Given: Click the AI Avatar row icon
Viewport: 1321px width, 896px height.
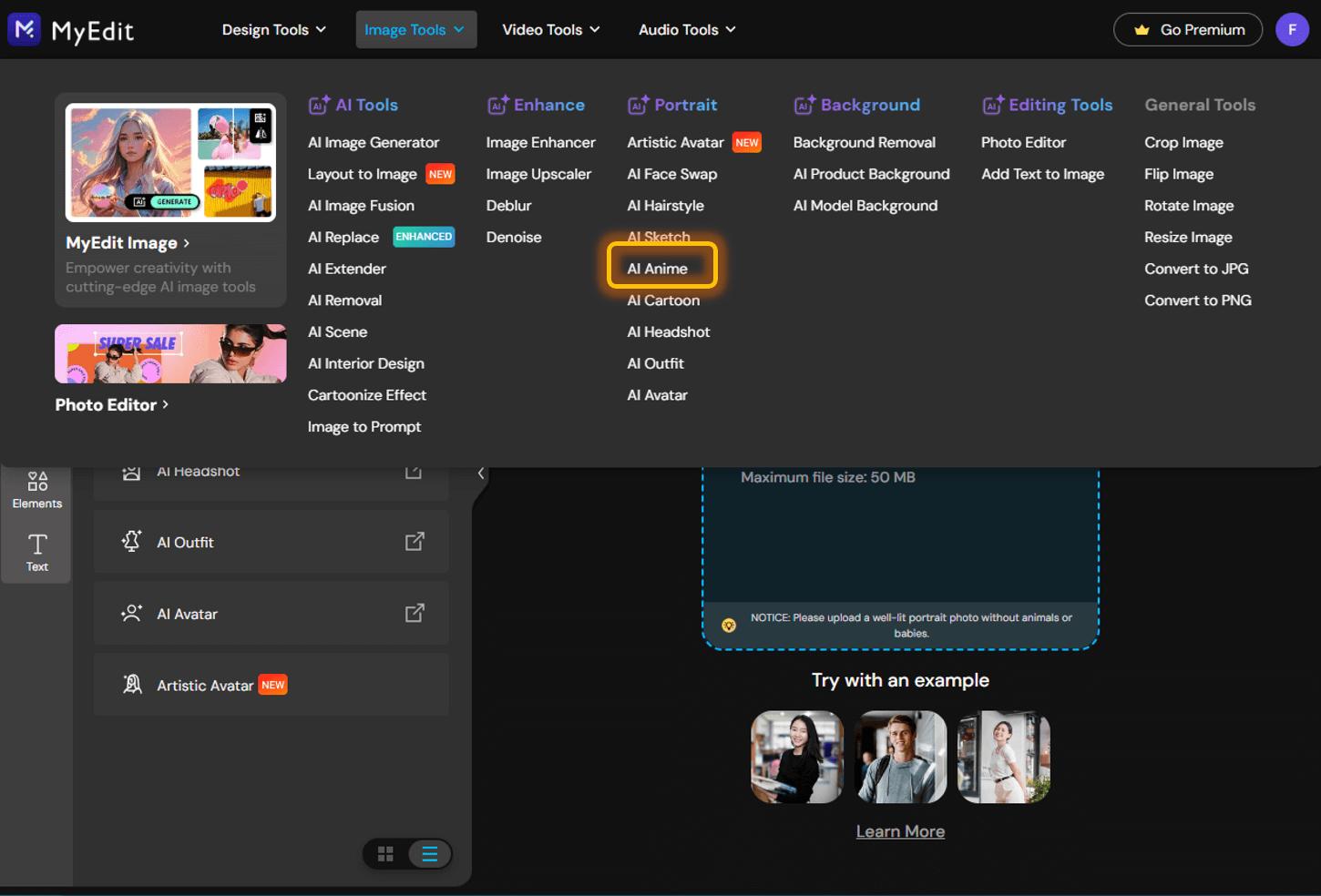Looking at the screenshot, I should tap(131, 613).
